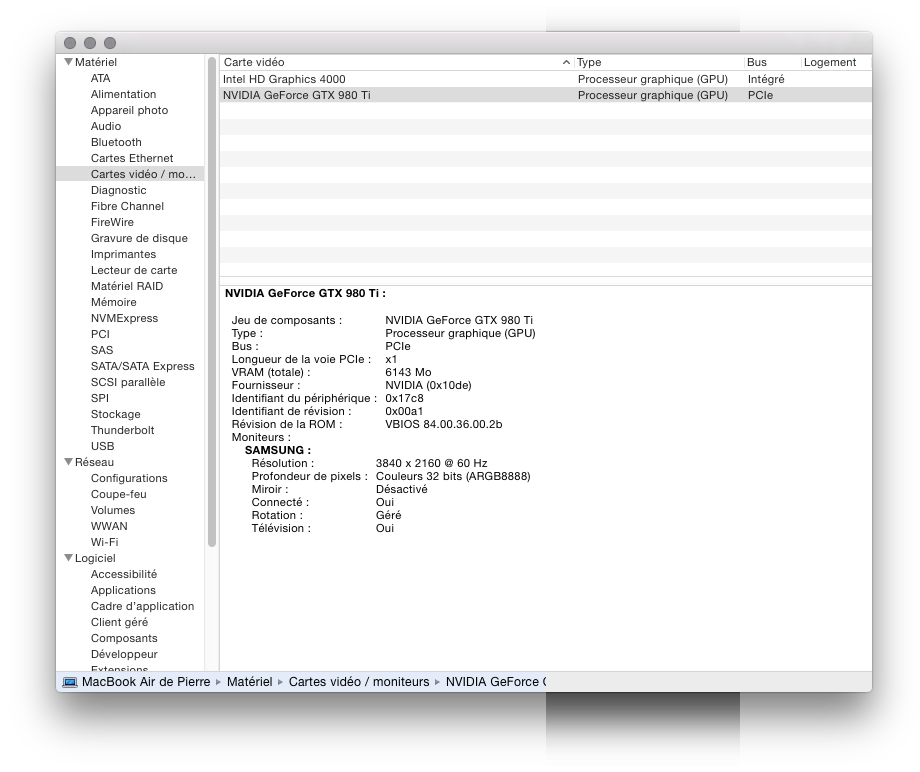Select Développeur in the sidebar
This screenshot has width=920, height=772.
click(x=124, y=654)
